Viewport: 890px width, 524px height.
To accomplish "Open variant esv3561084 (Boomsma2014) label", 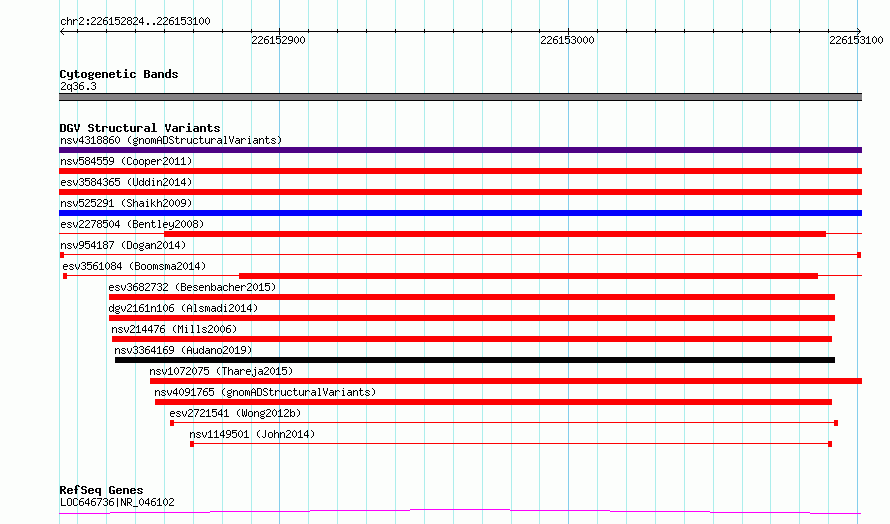I will pyautogui.click(x=134, y=266).
